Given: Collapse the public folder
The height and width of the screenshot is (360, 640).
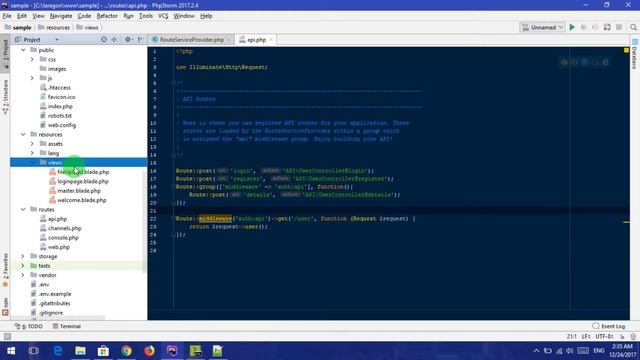Looking at the screenshot, I should [23, 50].
